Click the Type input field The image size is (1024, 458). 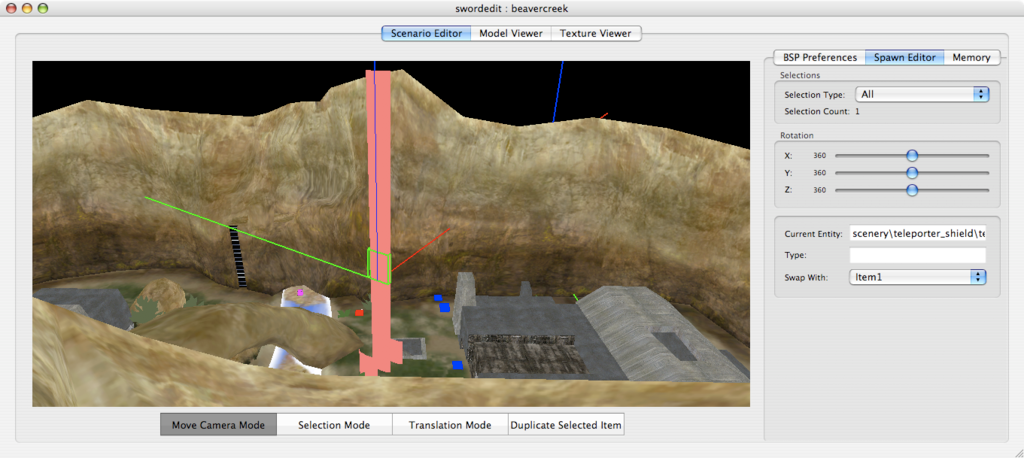click(918, 255)
